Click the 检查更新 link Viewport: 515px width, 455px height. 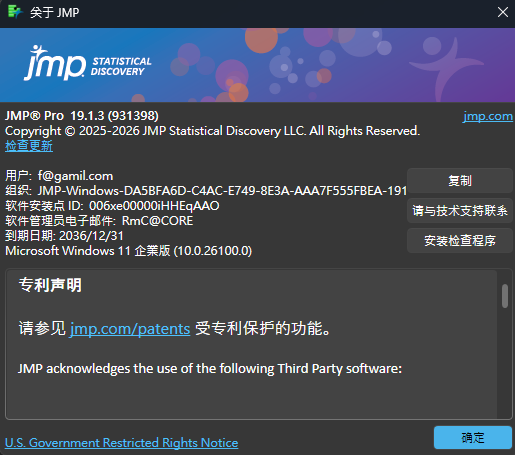tap(29, 146)
